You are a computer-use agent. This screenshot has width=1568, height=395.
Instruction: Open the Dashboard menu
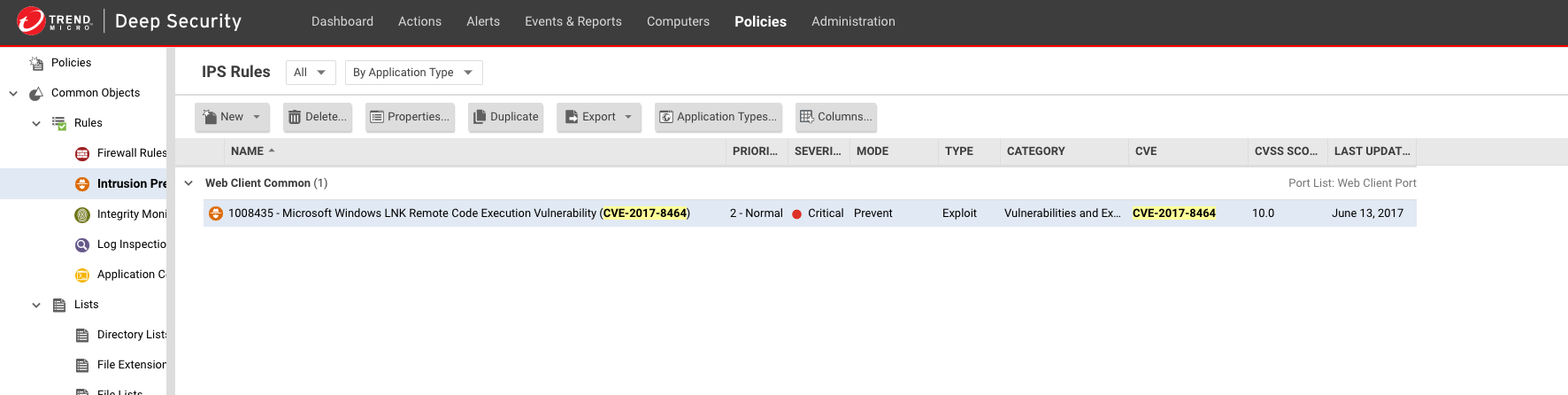342,21
